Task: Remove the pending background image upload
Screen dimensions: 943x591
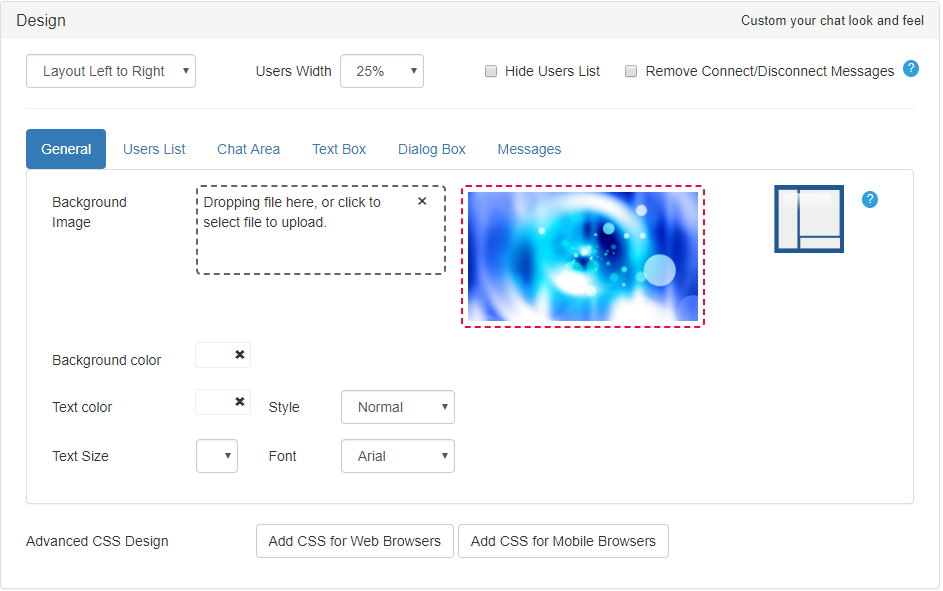Action: 422,200
